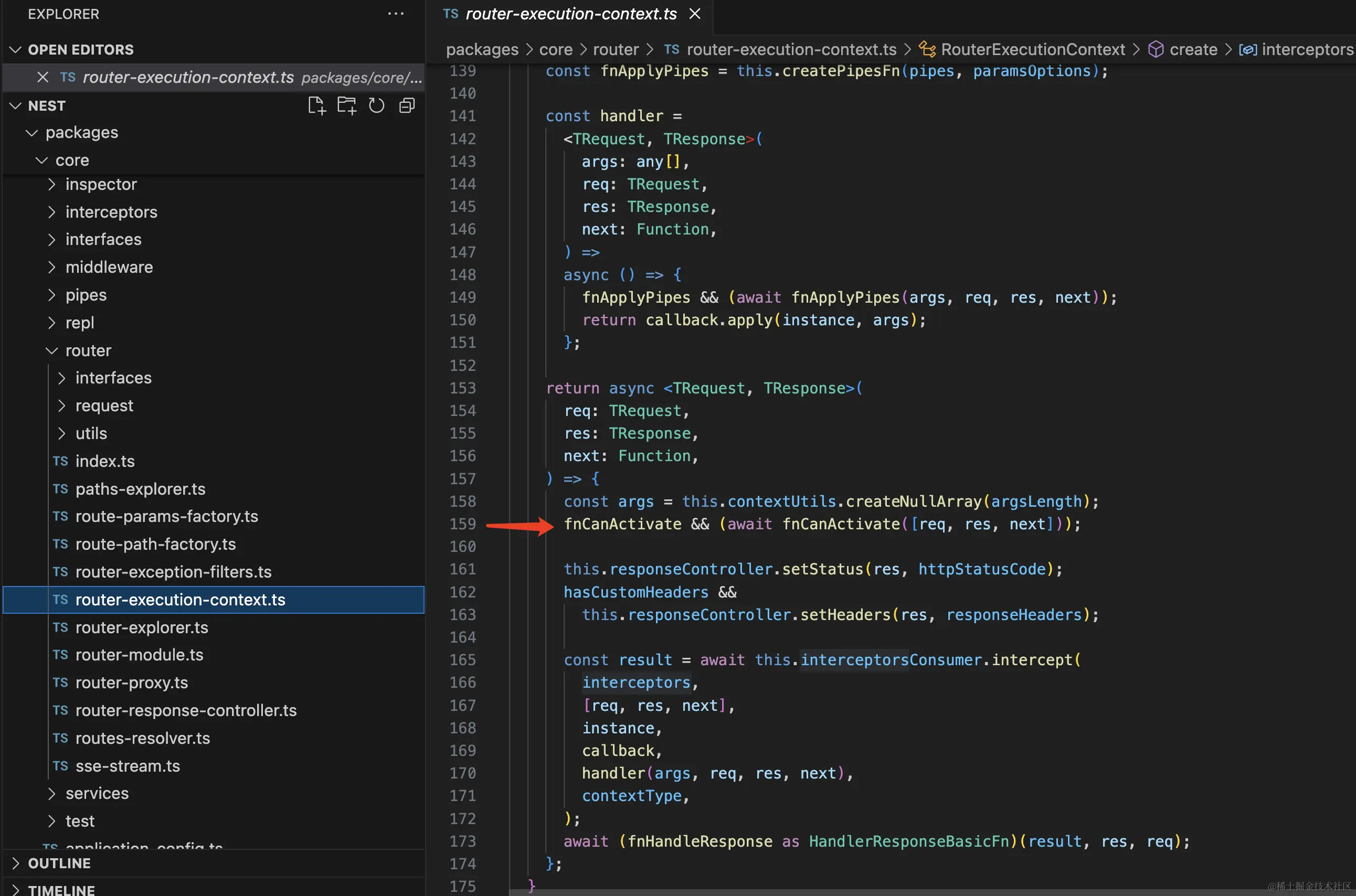This screenshot has height=896, width=1356.
Task: Expand the repl folder
Action: 52,323
